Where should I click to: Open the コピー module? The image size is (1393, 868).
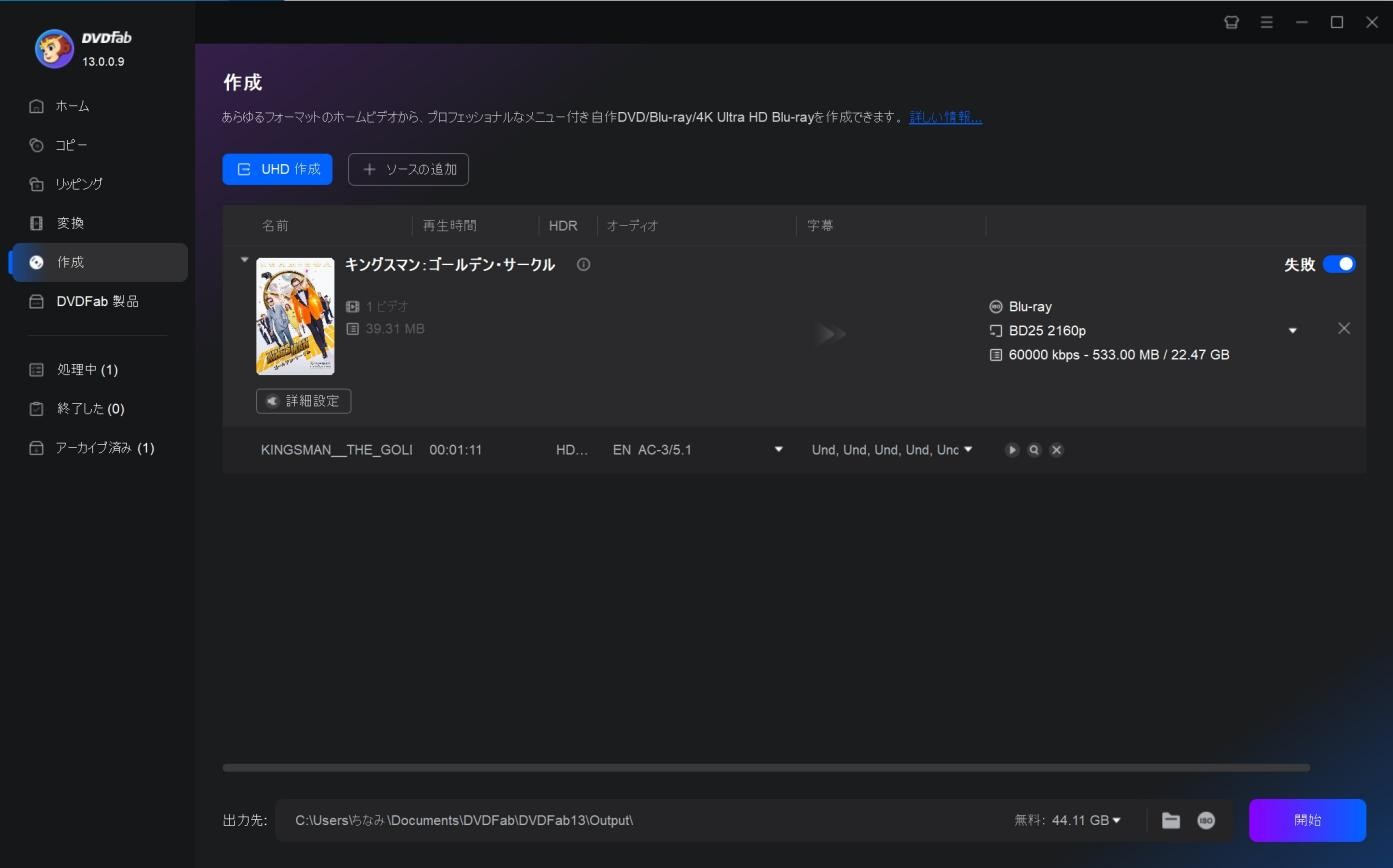(x=98, y=145)
